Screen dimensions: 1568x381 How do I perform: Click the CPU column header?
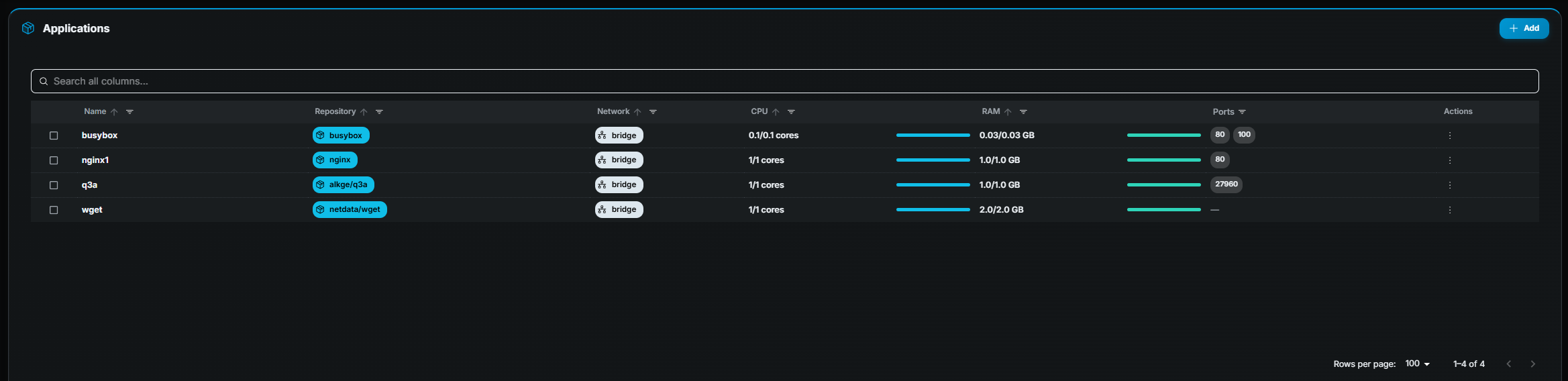click(x=759, y=111)
